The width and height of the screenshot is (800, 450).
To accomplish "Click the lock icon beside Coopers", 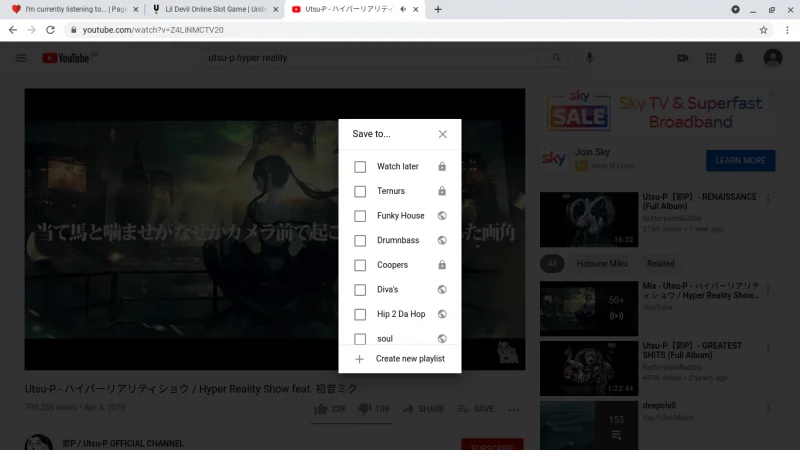I will pos(442,265).
